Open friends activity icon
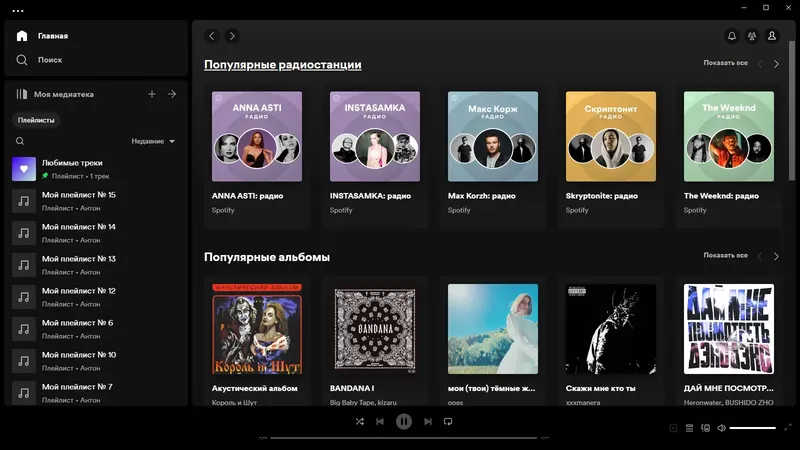Image resolution: width=800 pixels, height=450 pixels. pyautogui.click(x=752, y=36)
